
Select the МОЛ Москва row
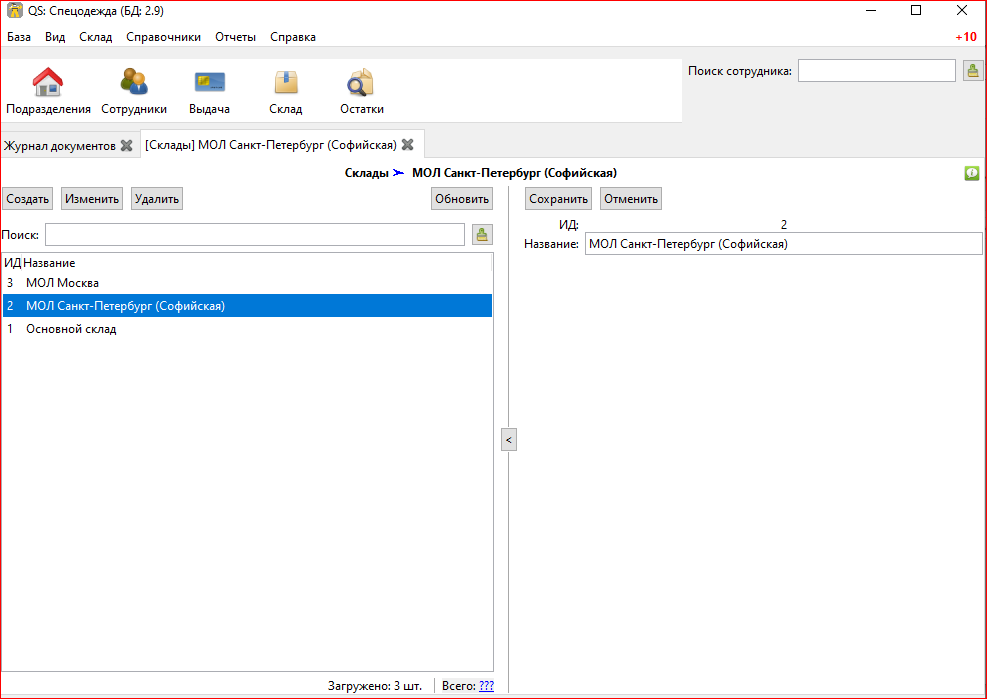point(62,283)
